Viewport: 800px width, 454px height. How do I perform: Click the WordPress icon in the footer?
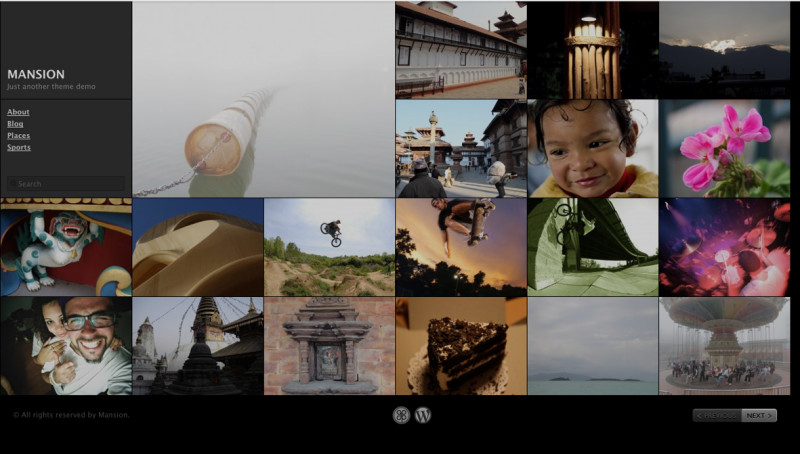pos(423,415)
